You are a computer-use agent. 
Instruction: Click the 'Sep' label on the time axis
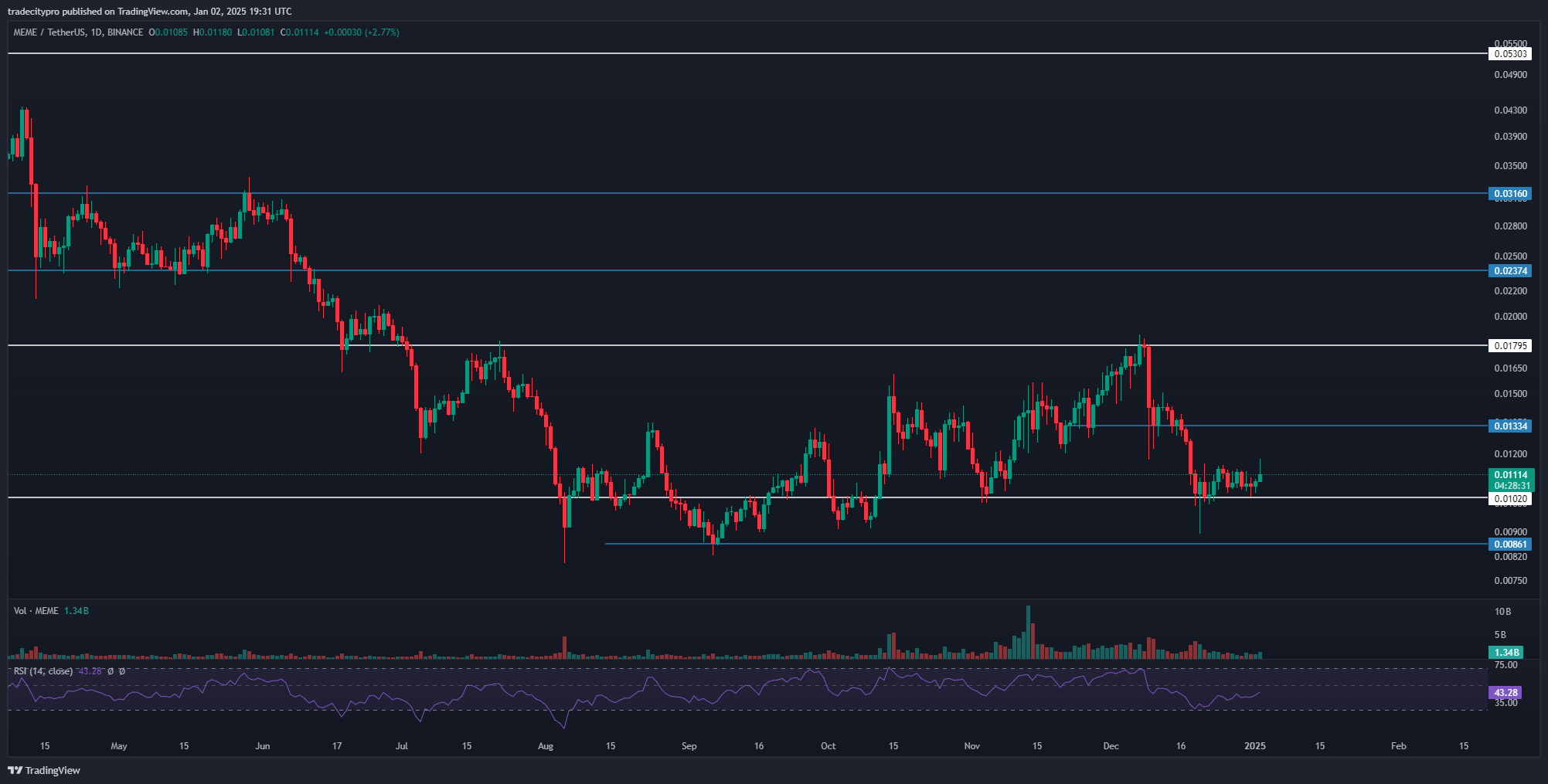tap(689, 746)
